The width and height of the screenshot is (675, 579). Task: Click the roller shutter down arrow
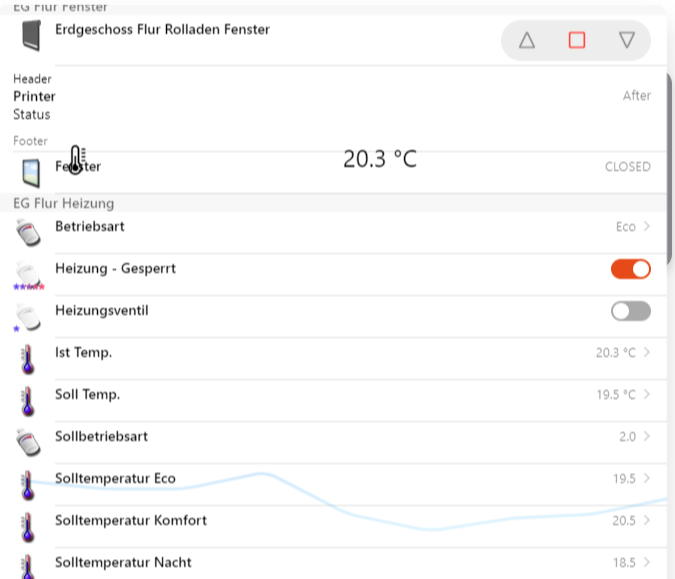pos(627,40)
